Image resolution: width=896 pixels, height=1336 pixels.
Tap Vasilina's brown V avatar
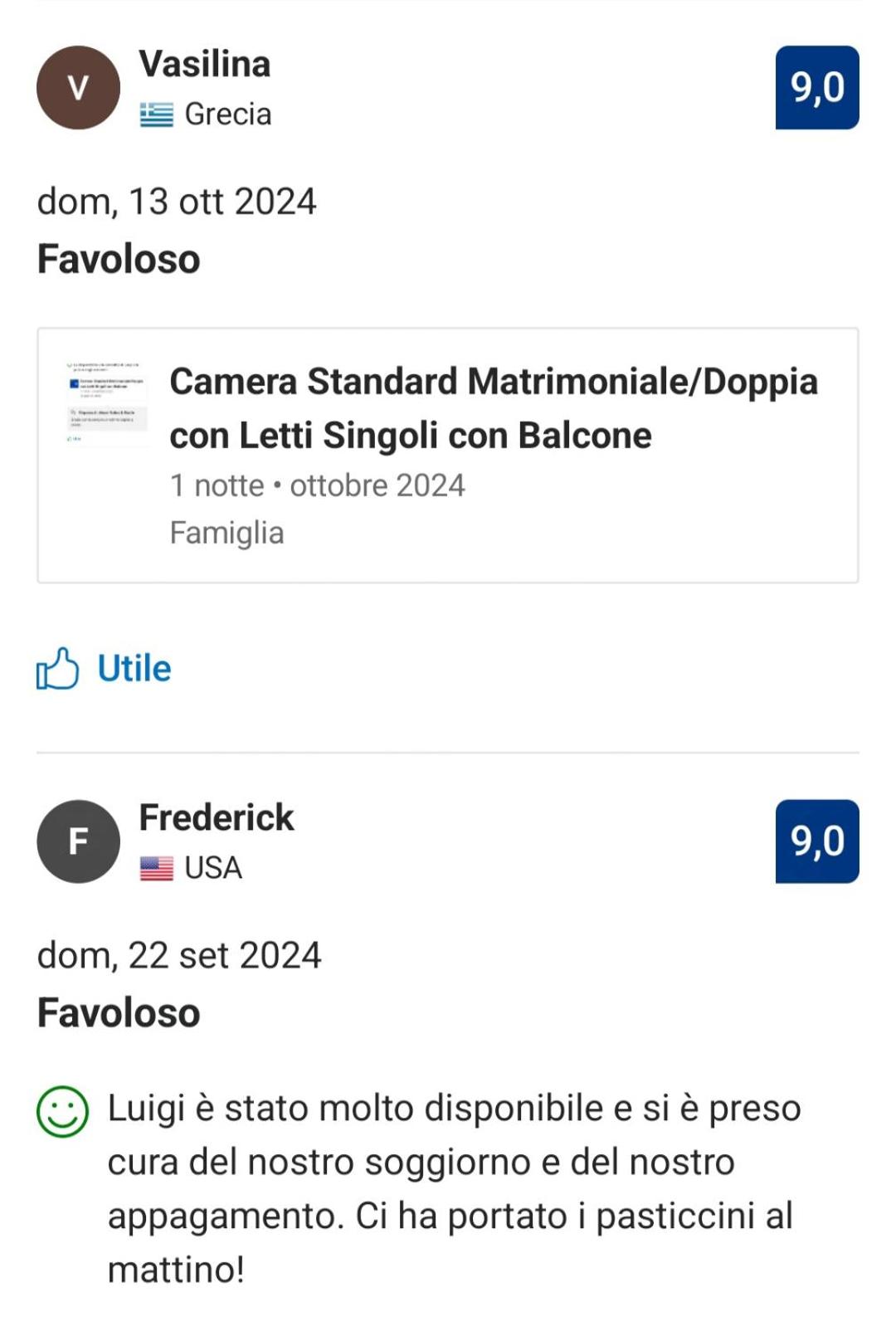78,87
